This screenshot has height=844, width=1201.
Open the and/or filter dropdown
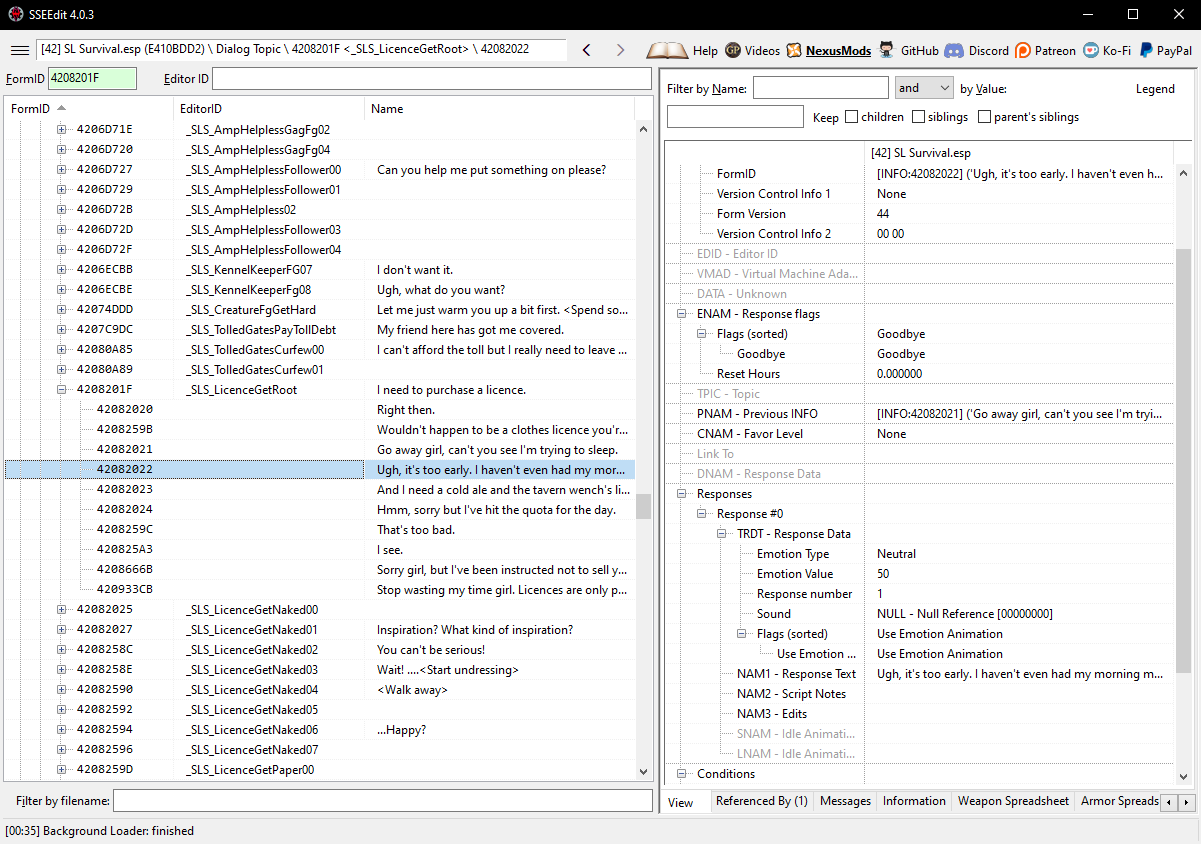(x=924, y=88)
